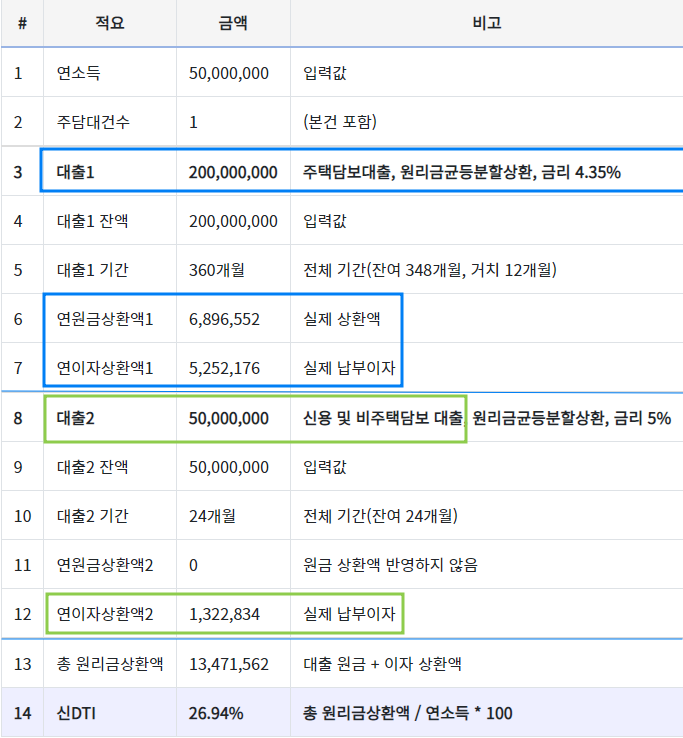Click the 대출 원금 + 이자 상환액 note

click(x=382, y=664)
